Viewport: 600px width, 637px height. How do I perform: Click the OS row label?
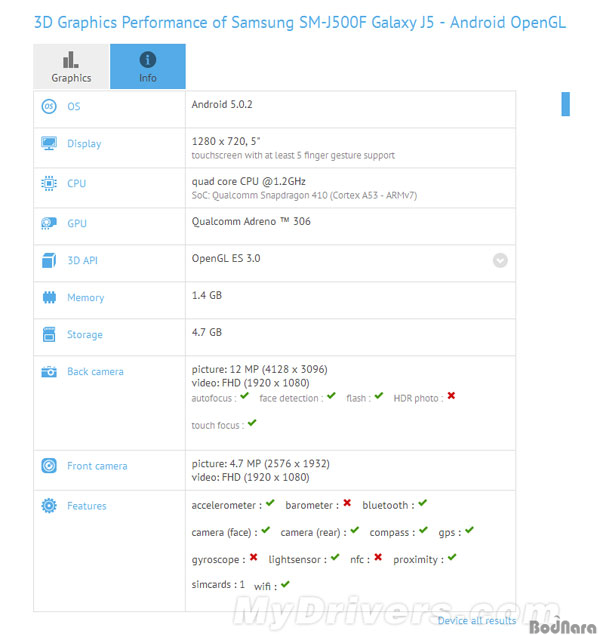coord(74,106)
